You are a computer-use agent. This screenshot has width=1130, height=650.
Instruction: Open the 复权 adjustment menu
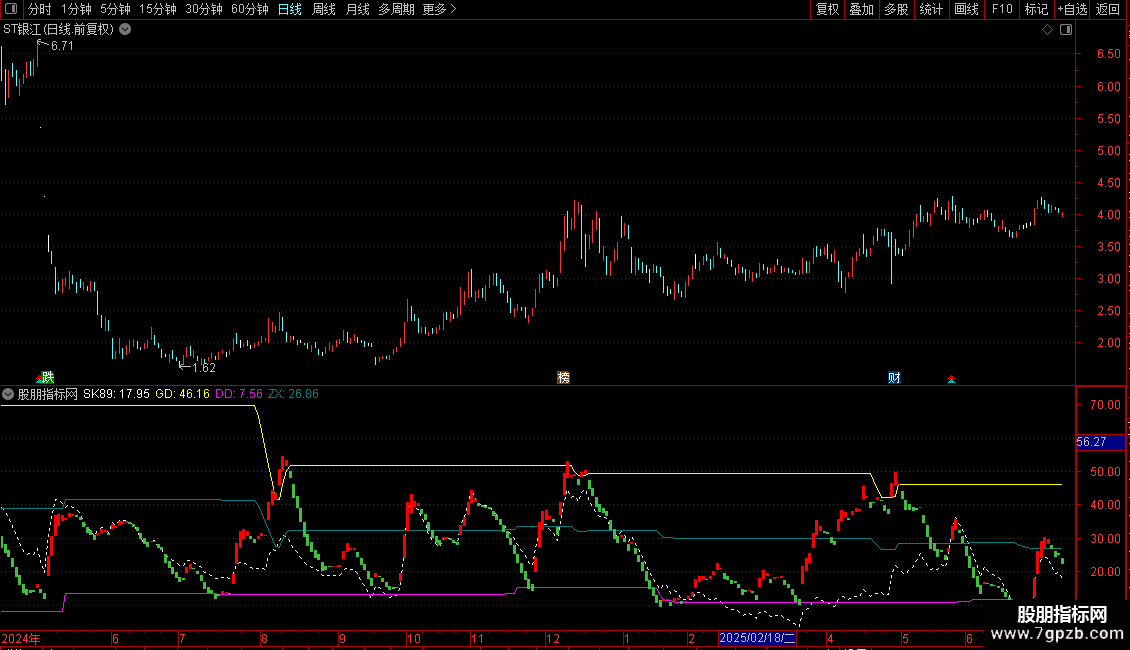tap(827, 9)
